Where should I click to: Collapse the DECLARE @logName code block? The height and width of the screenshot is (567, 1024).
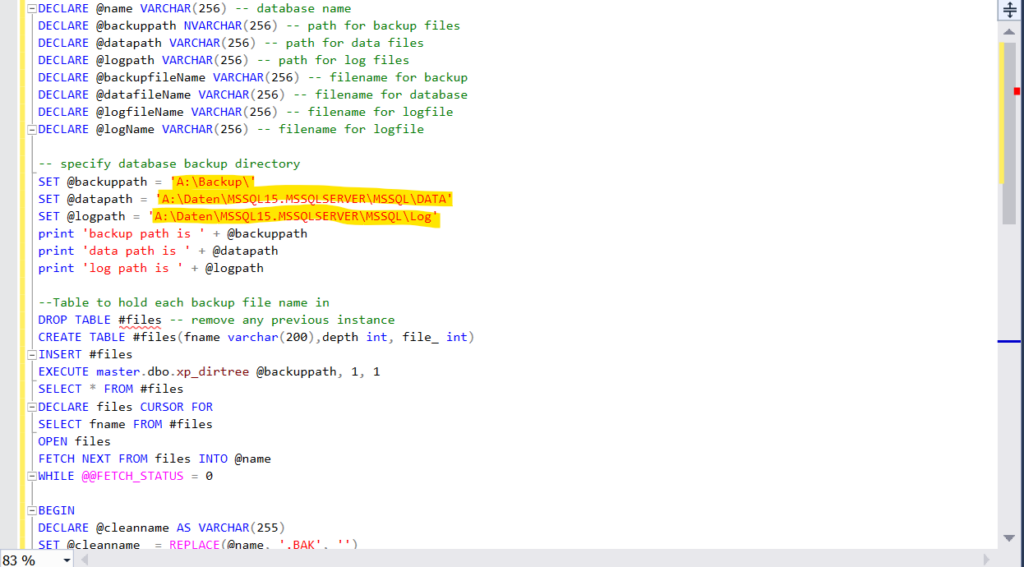pos(31,129)
